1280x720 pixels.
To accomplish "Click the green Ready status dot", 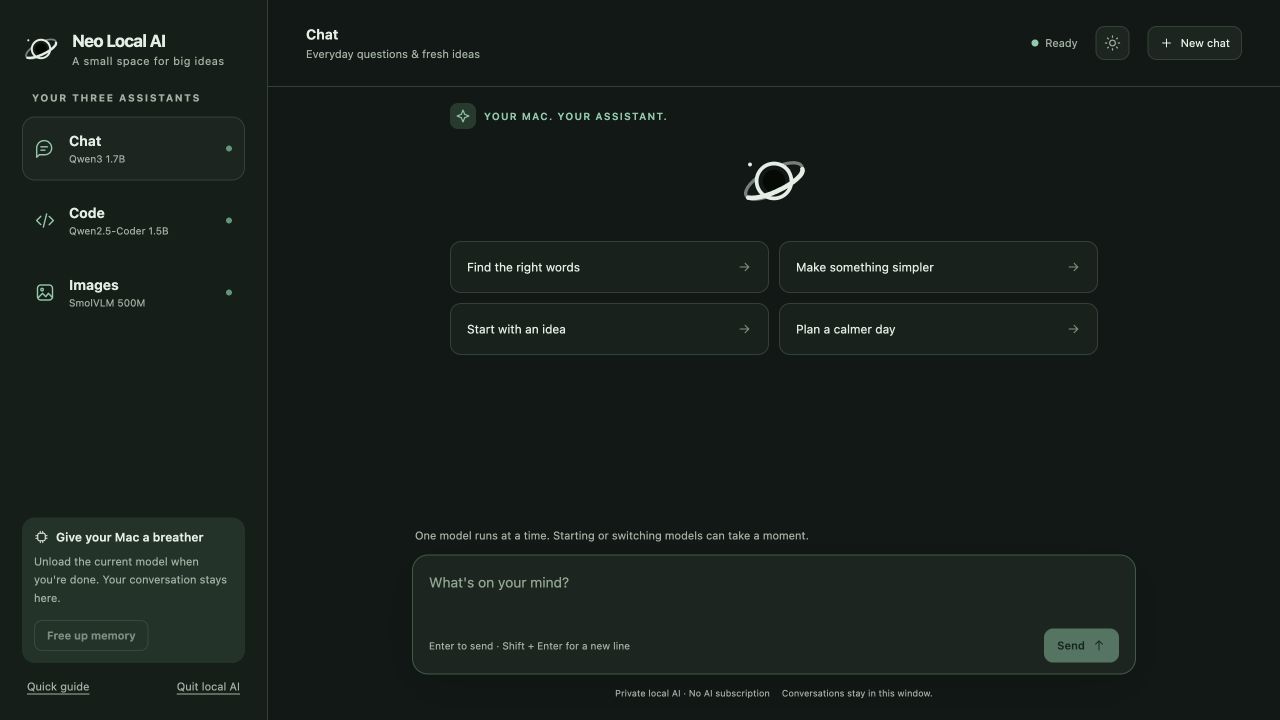I will 1035,43.
